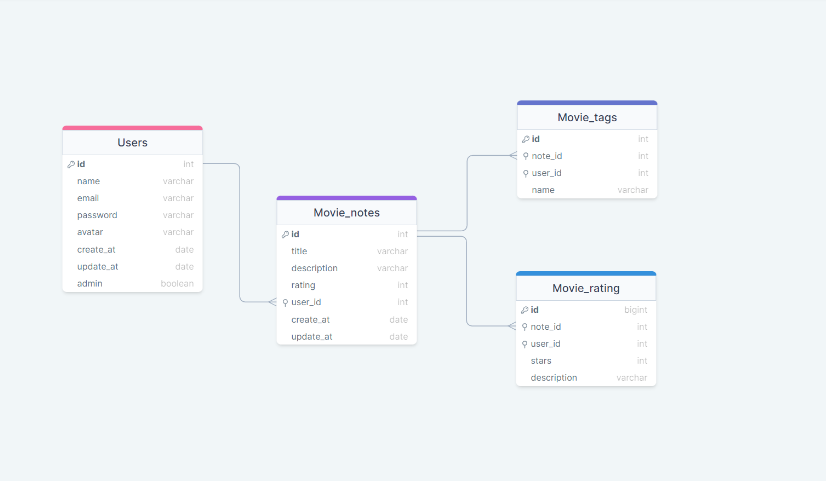826x481 pixels.
Task: Click the foreign key icon for Movie_notes user_id
Action: [x=286, y=302]
